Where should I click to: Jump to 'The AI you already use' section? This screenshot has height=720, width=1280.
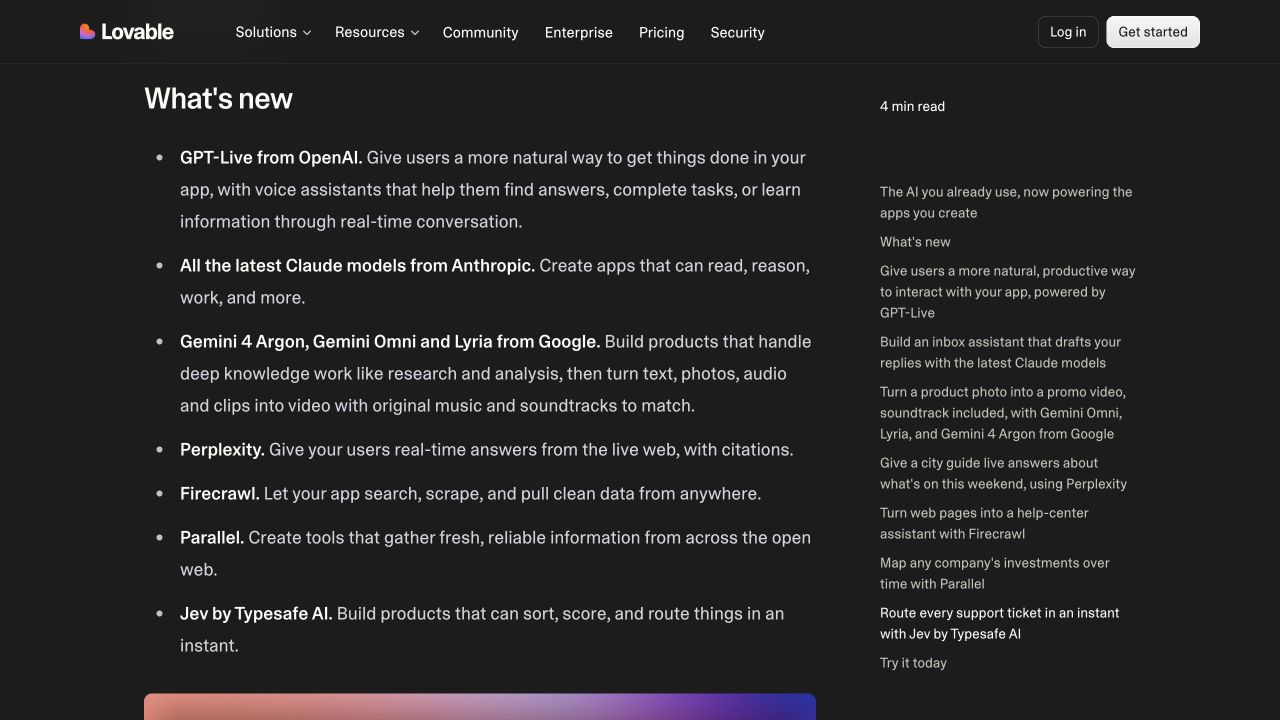tap(1006, 202)
